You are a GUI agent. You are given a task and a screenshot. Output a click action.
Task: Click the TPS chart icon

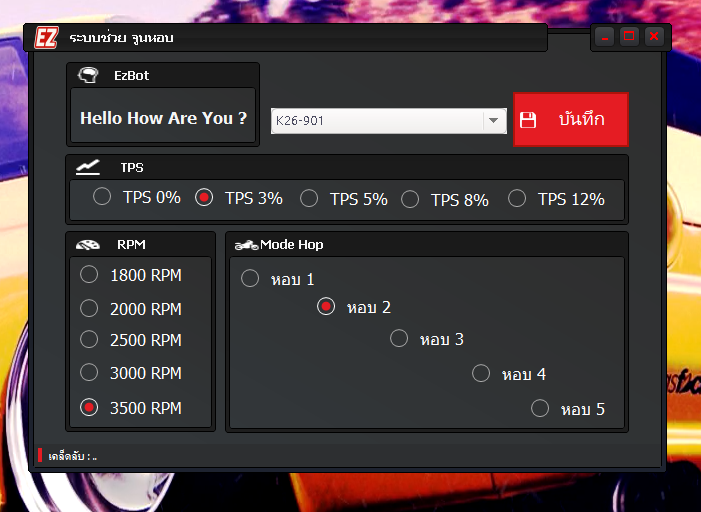[88, 167]
